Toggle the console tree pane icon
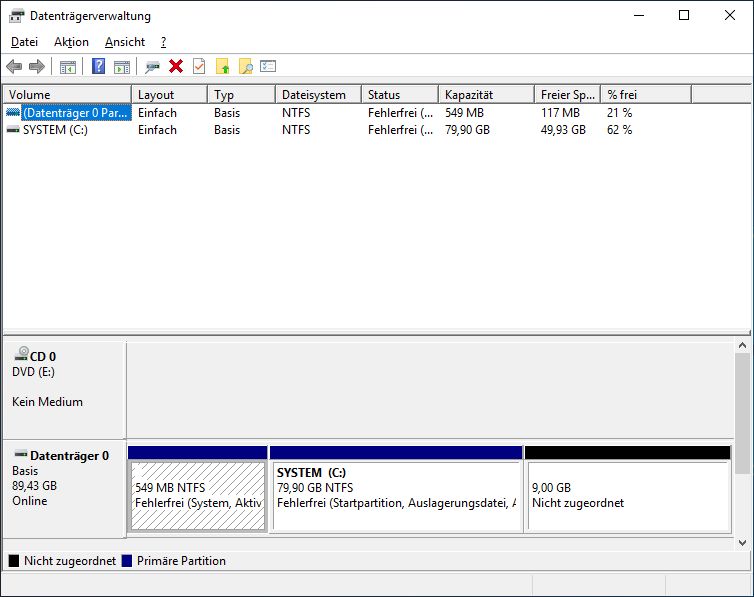754x597 pixels. (68, 67)
